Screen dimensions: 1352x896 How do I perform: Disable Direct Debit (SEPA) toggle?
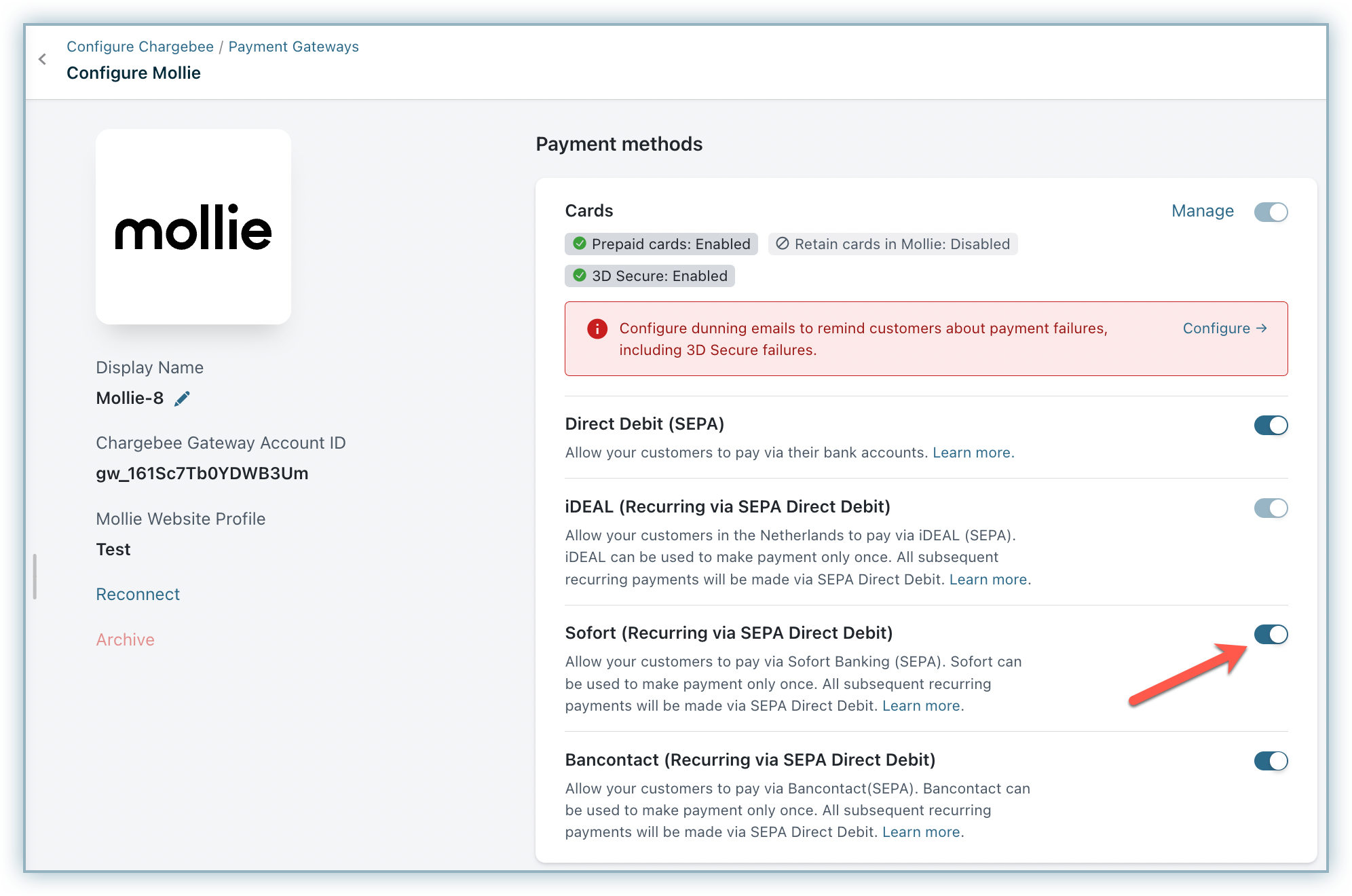pos(1271,426)
